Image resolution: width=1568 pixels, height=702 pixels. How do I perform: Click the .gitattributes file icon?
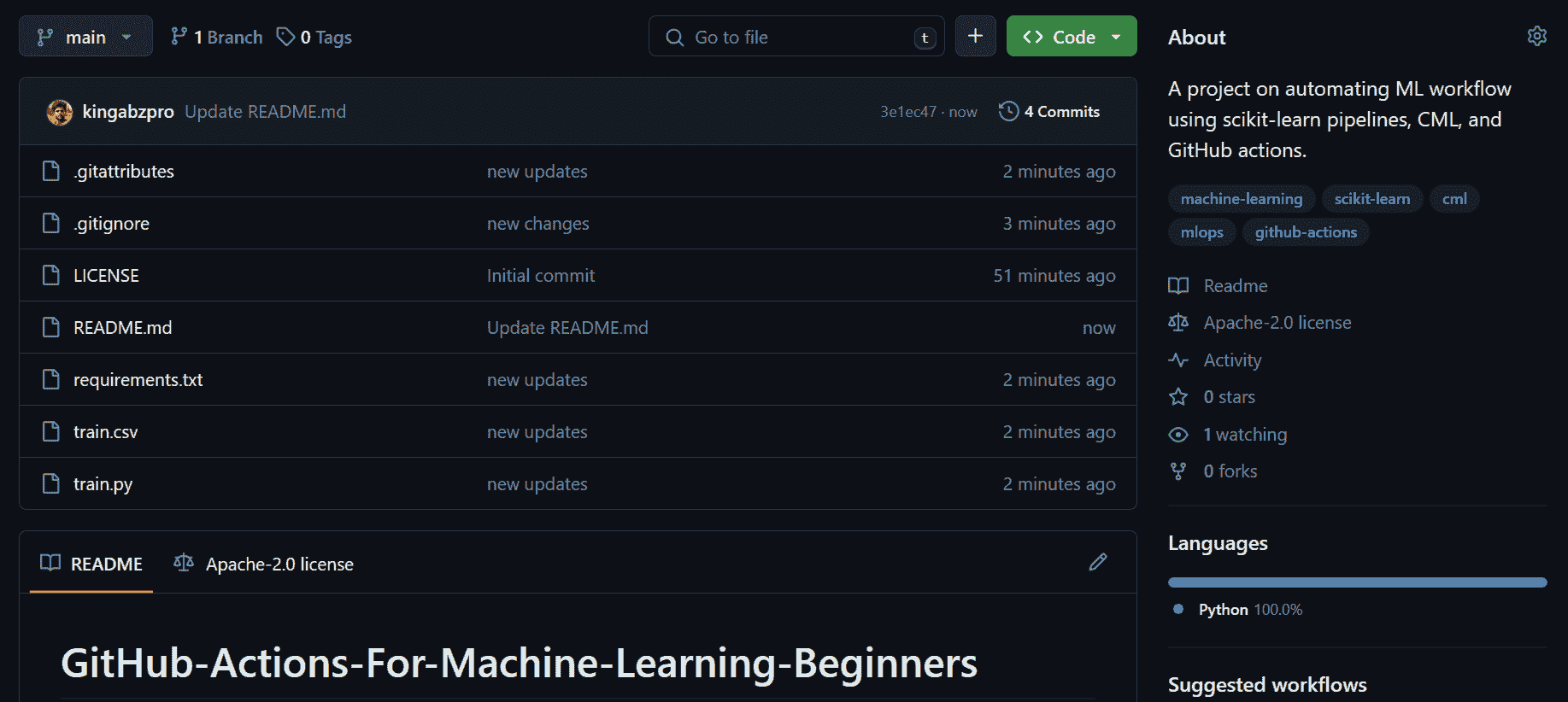[51, 171]
